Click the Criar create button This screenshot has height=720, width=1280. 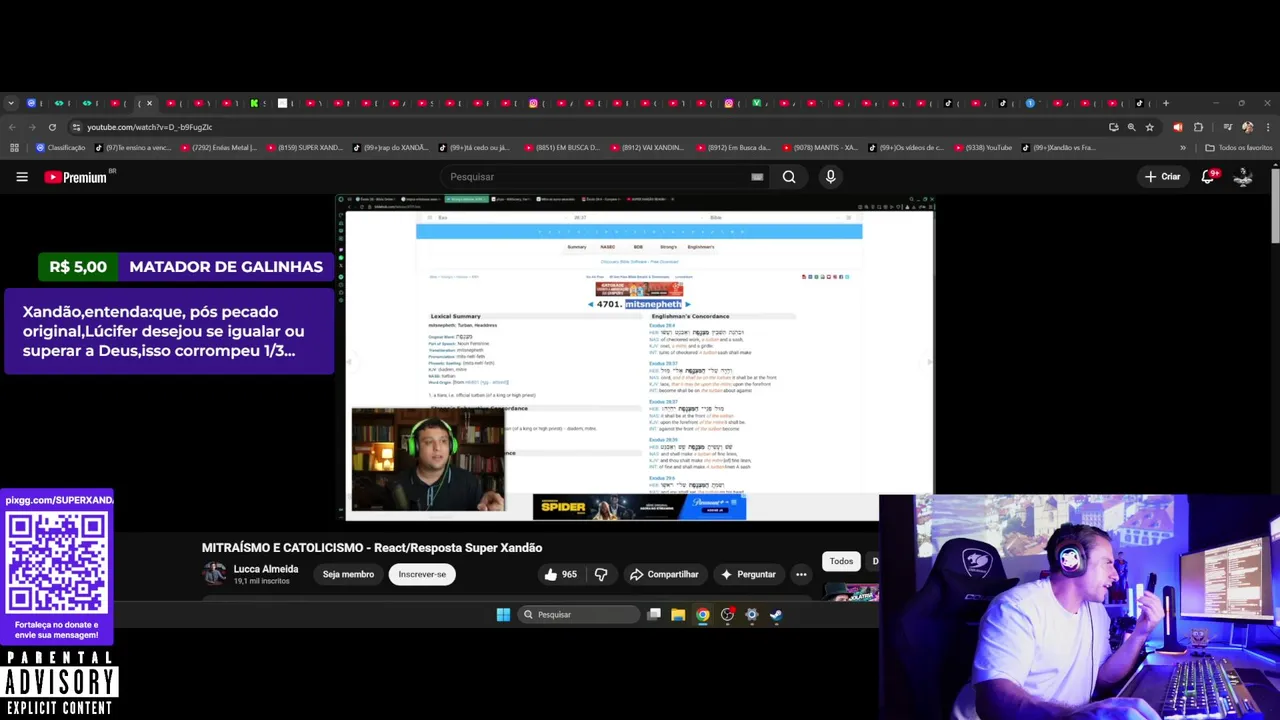(x=1163, y=177)
